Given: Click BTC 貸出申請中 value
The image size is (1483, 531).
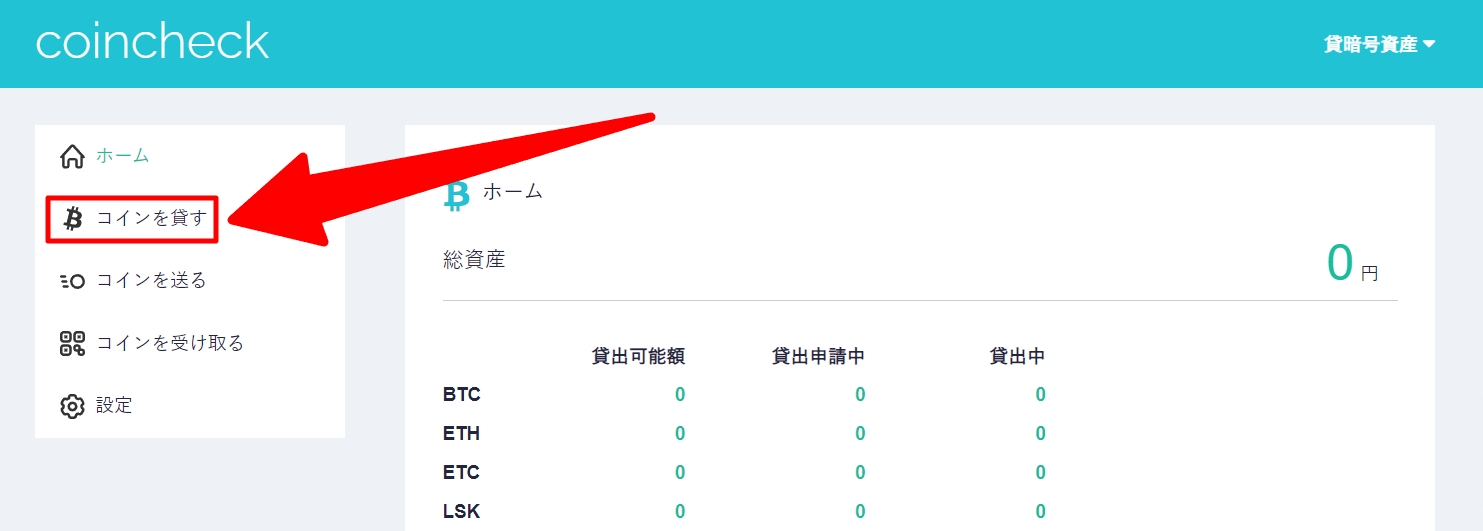Looking at the screenshot, I should pos(860,395).
